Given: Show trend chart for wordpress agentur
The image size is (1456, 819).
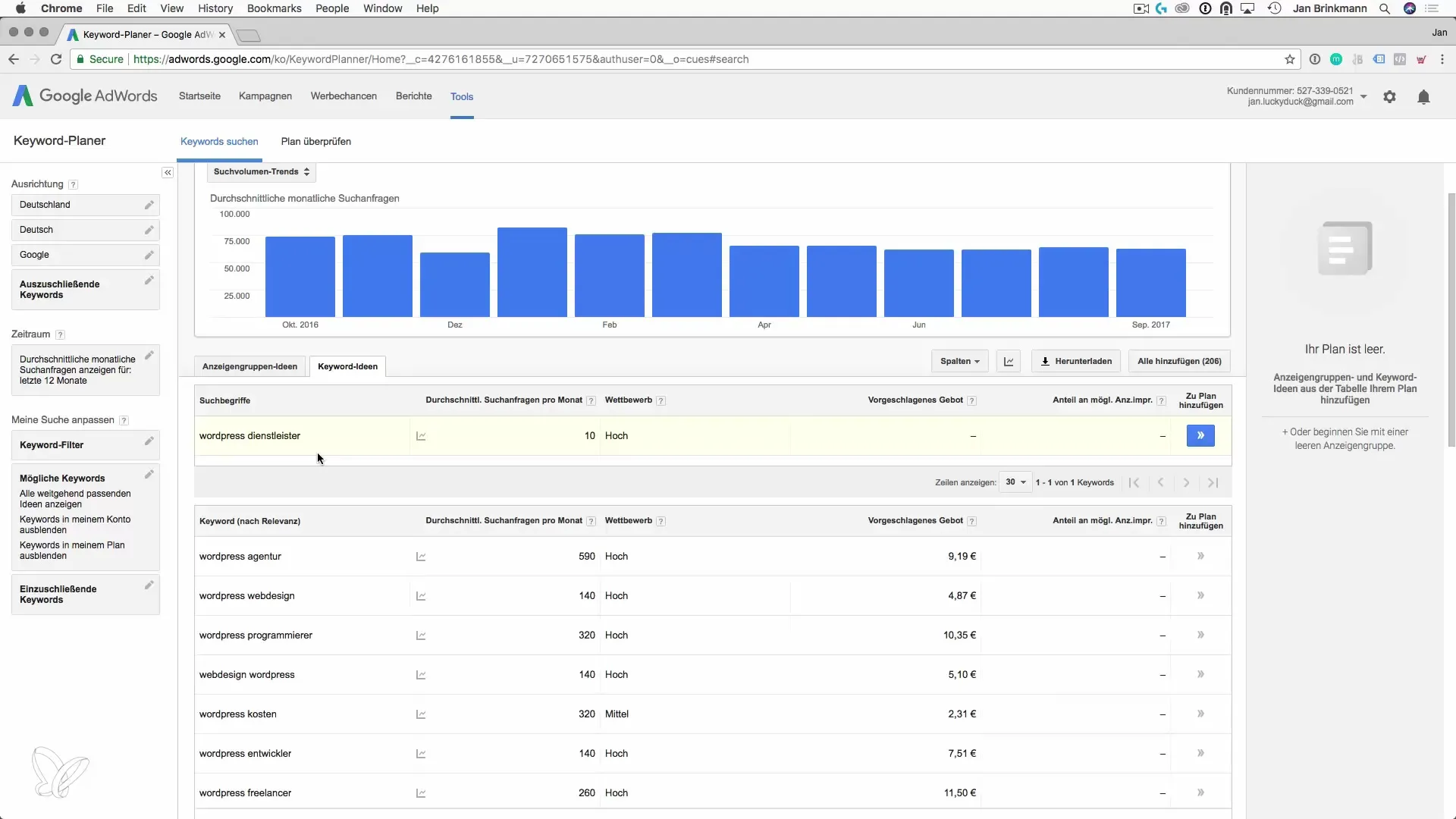Looking at the screenshot, I should pos(421,557).
